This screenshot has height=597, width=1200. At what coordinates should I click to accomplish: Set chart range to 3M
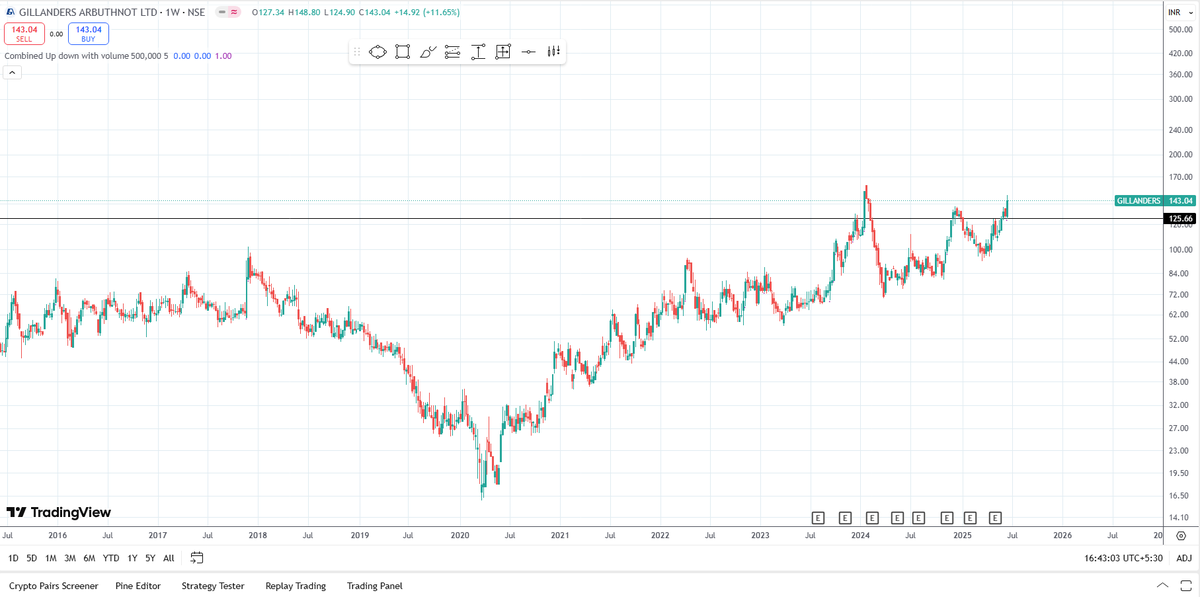click(70, 558)
